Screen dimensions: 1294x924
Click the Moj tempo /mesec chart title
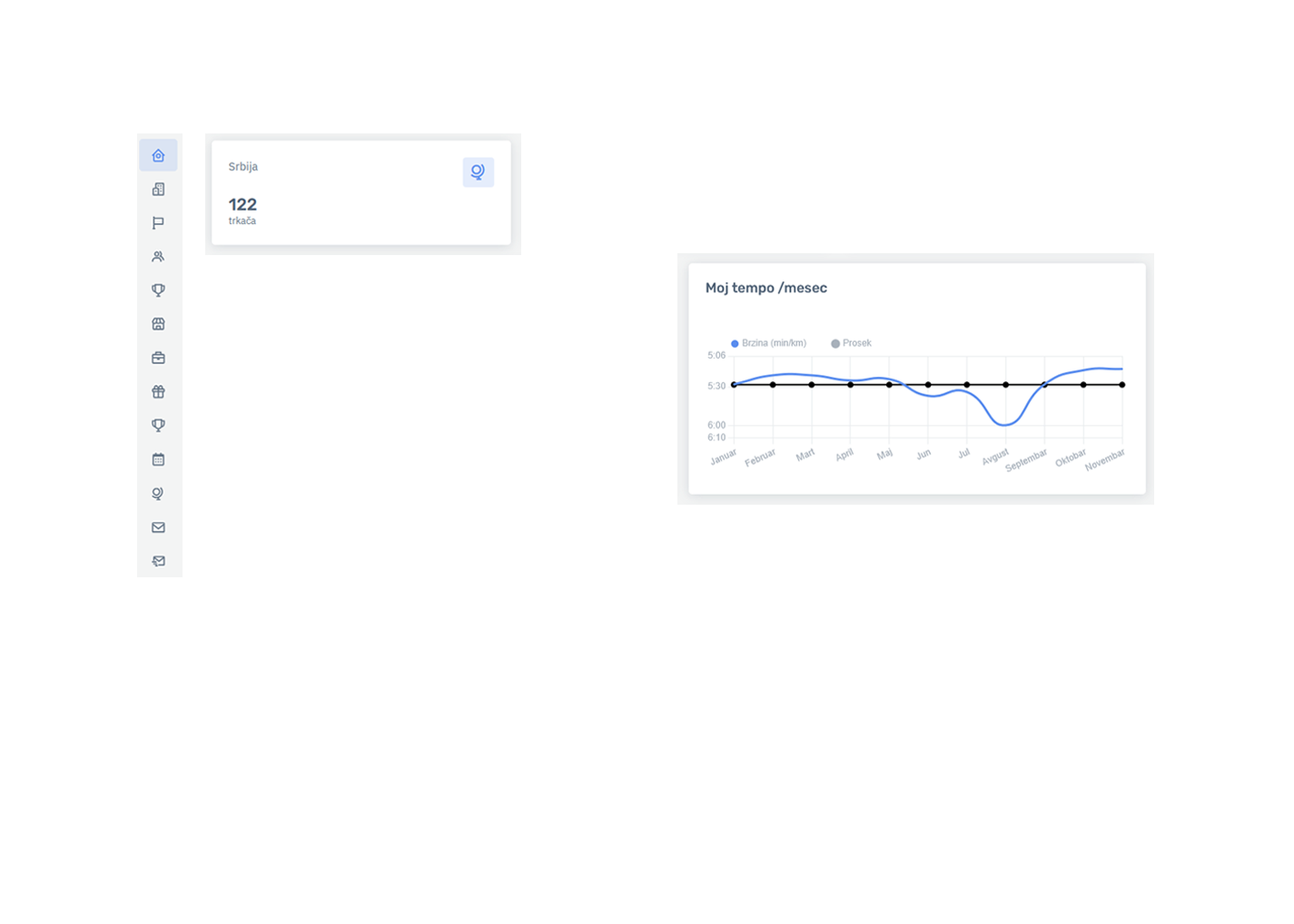coord(766,288)
